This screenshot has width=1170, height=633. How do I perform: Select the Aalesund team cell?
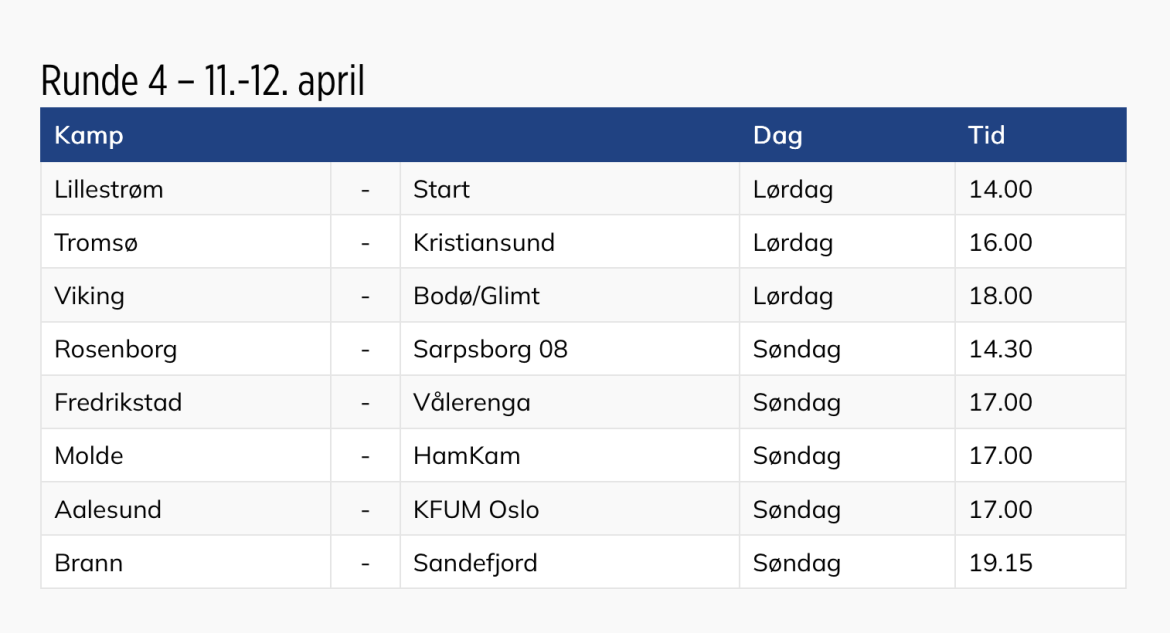pos(108,510)
